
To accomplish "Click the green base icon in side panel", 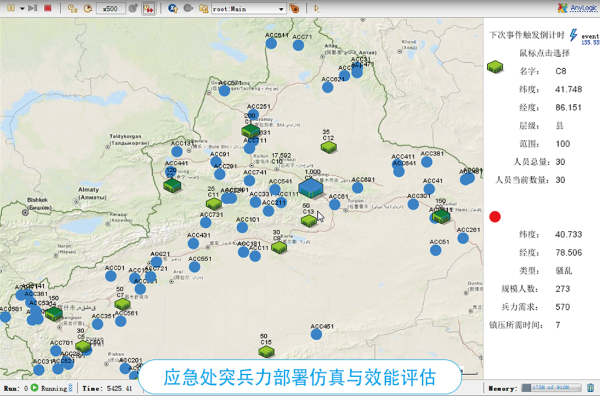I will click(x=495, y=67).
